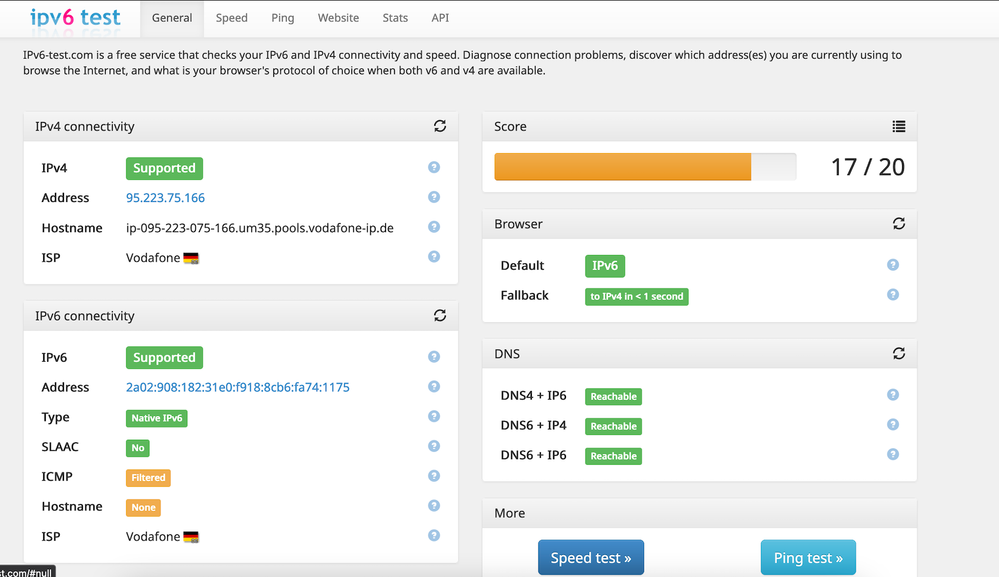Click help icon for DNS4 + IP6 row

(x=893, y=395)
